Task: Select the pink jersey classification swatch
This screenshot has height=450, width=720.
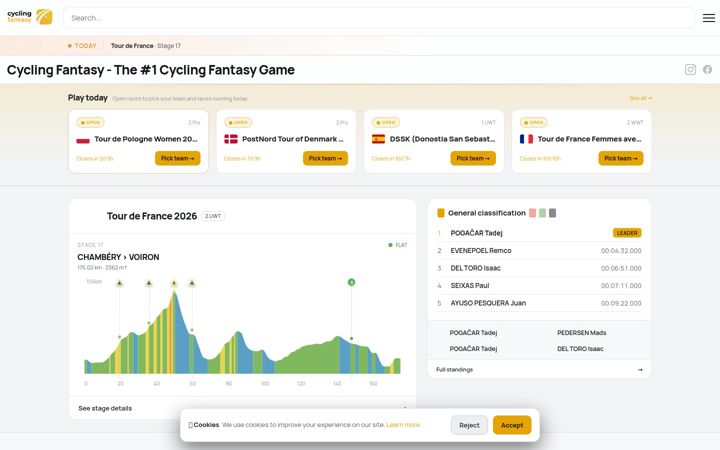Action: [532, 213]
